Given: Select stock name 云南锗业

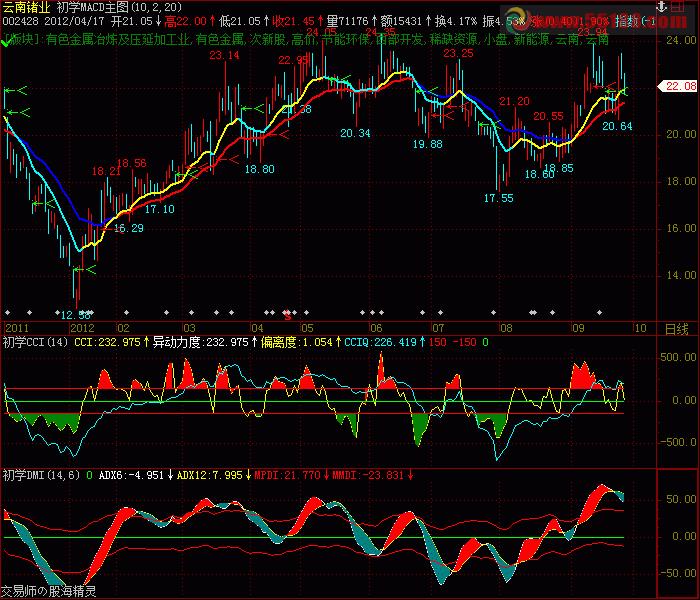Looking at the screenshot, I should pos(26,8).
